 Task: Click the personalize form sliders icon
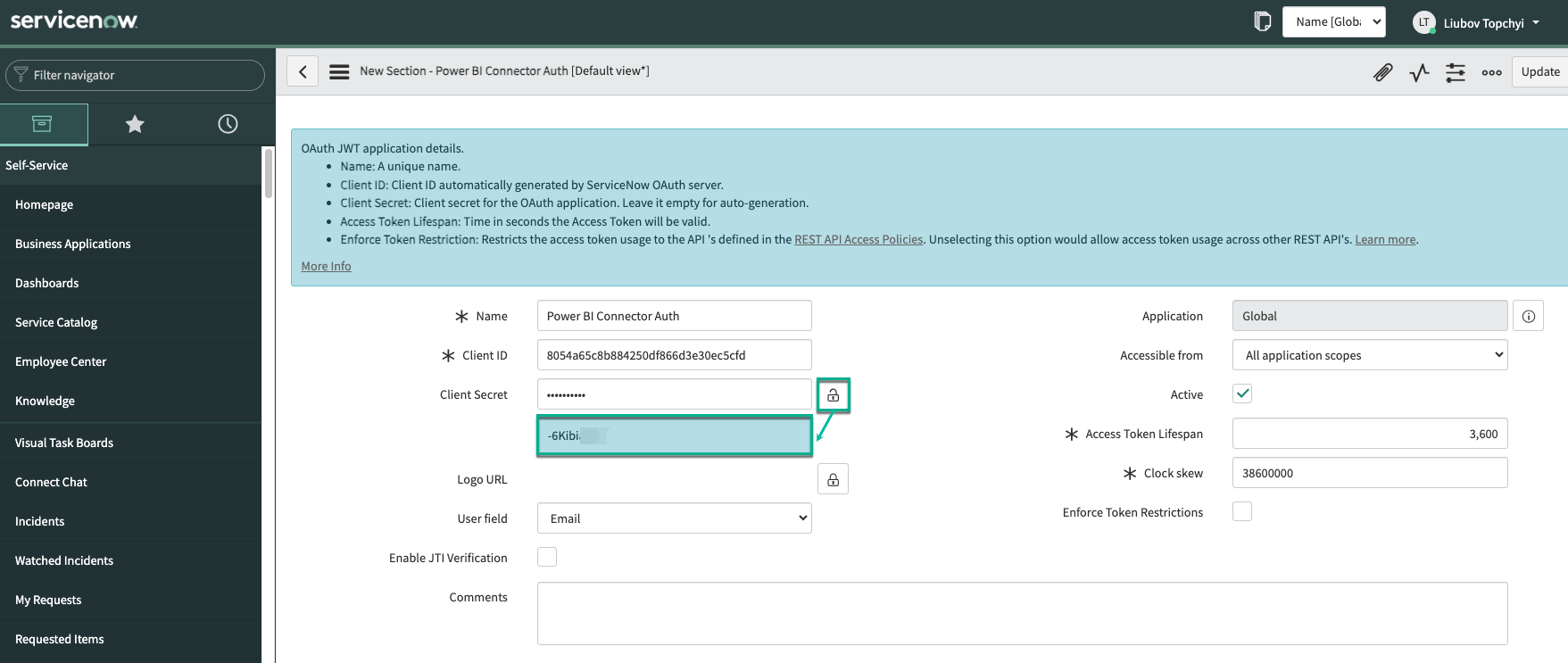(1456, 72)
